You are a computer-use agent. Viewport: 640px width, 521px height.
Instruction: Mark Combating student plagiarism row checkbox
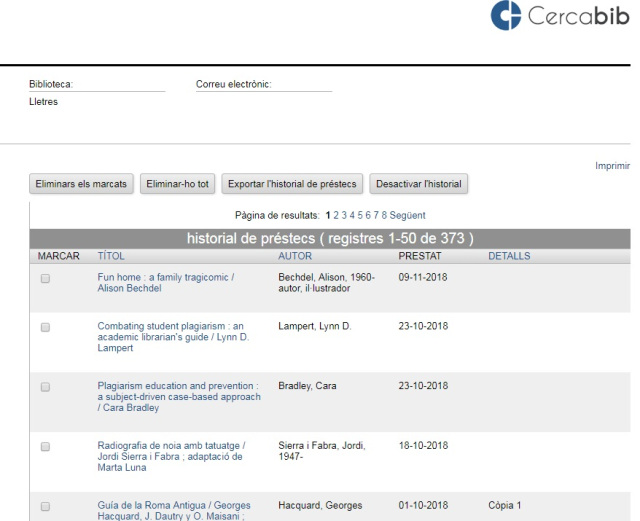[45, 327]
